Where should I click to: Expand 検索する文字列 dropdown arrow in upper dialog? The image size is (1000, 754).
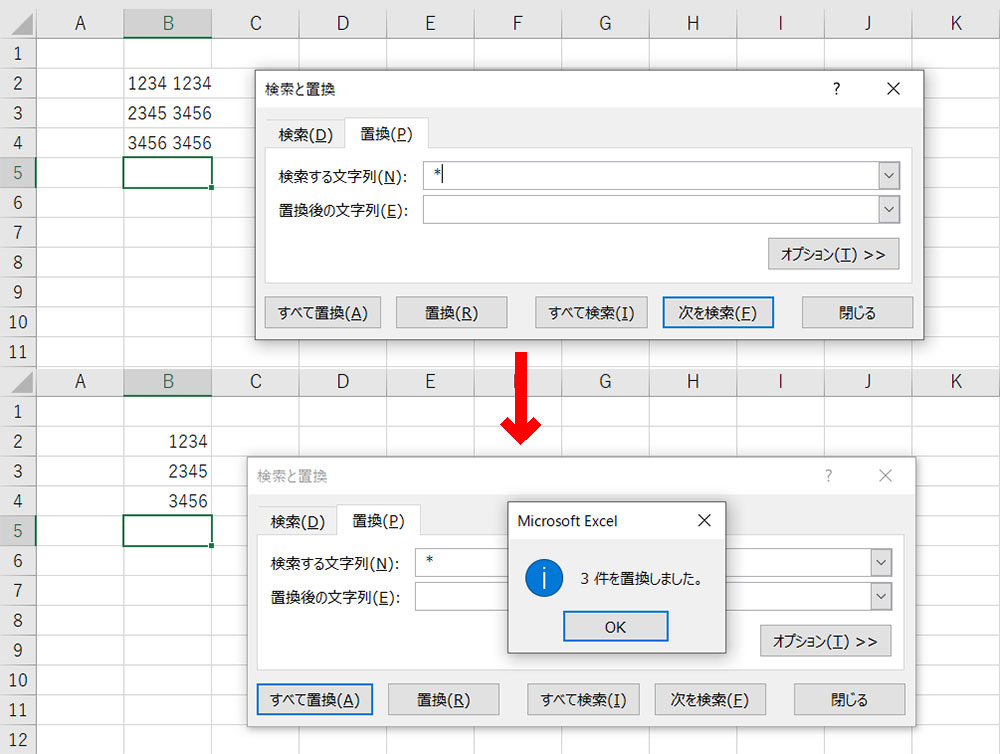pos(889,176)
